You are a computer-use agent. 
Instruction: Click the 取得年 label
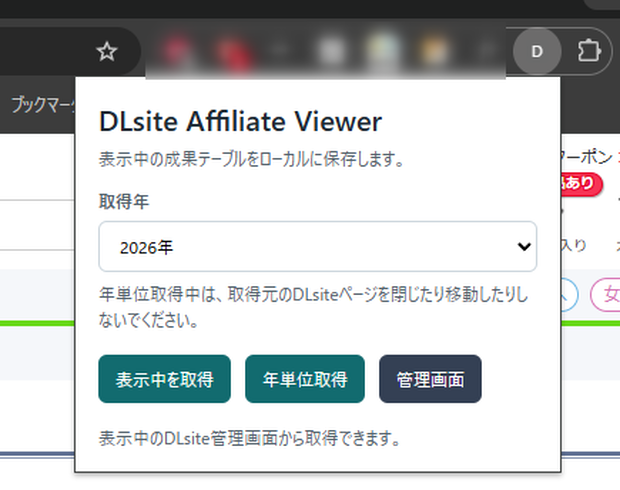click(x=124, y=202)
